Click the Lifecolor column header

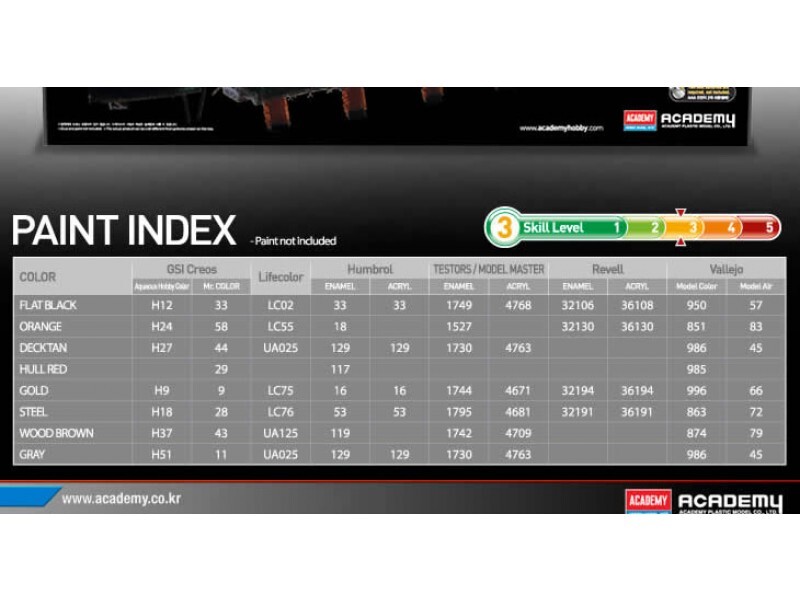(280, 277)
